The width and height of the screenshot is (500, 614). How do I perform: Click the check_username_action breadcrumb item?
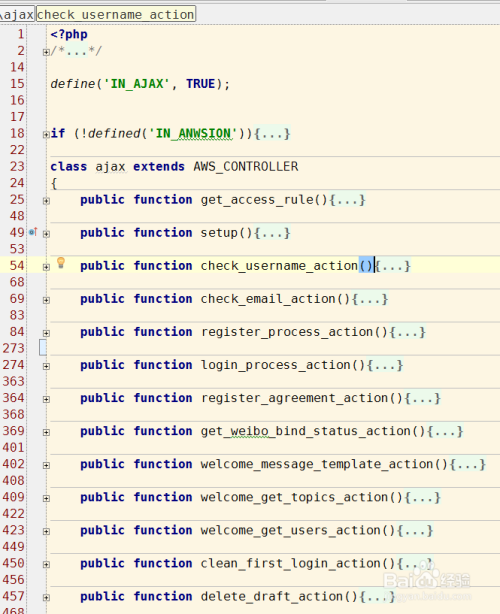[116, 14]
